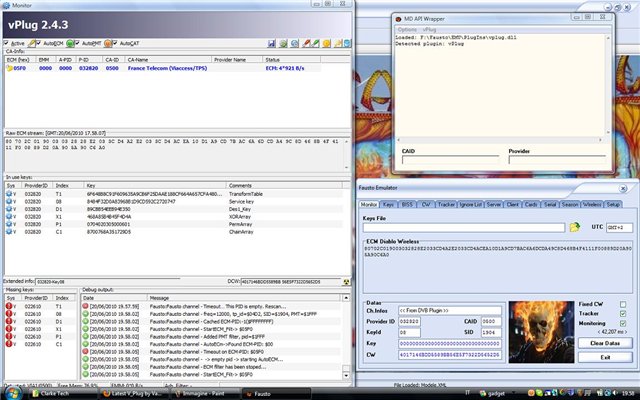This screenshot has width=640, height=400.
Task: Switch to the Setup tab
Action: 613,204
